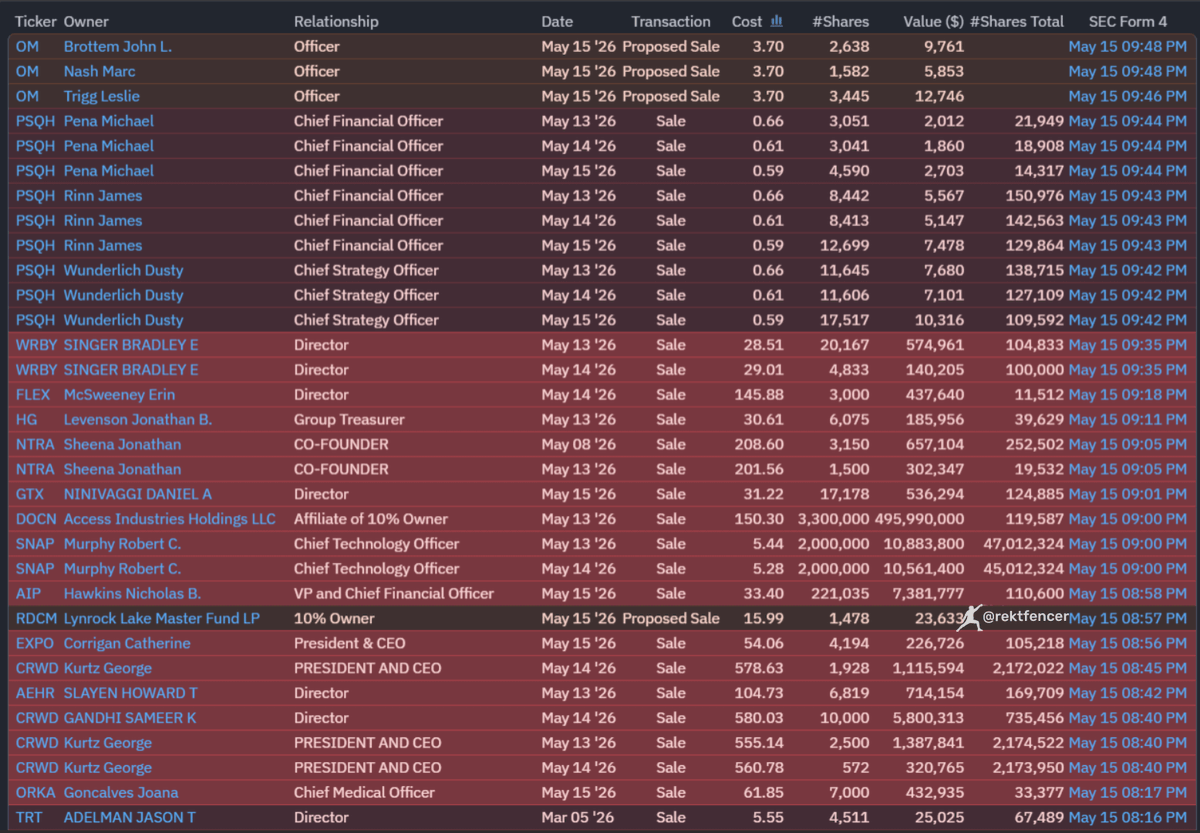Open SEC filing dated May 15 09:01 PM
This screenshot has height=833, width=1200.
click(x=1128, y=494)
